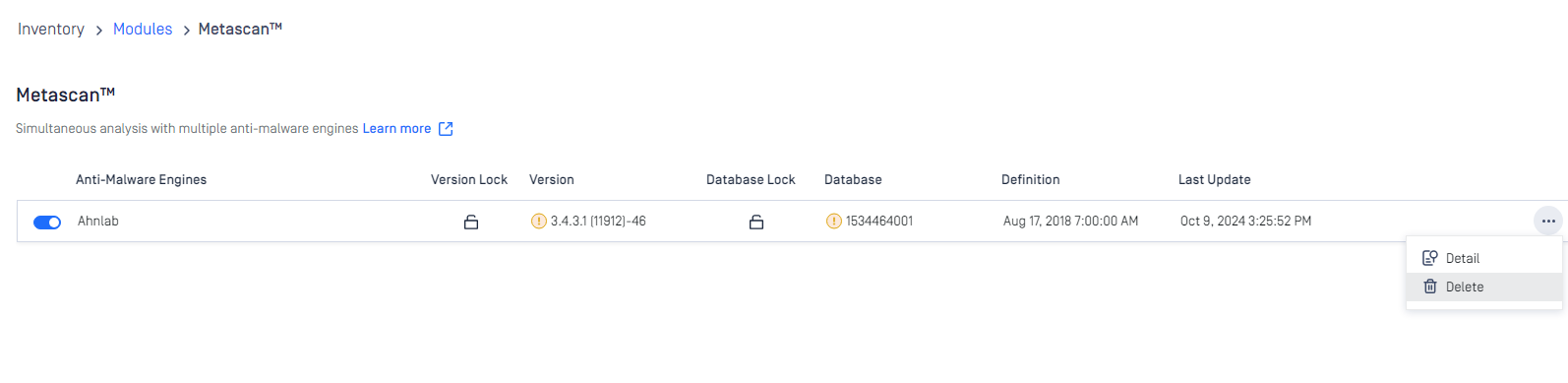Click the database warning icon beside 1534464001

(x=833, y=222)
